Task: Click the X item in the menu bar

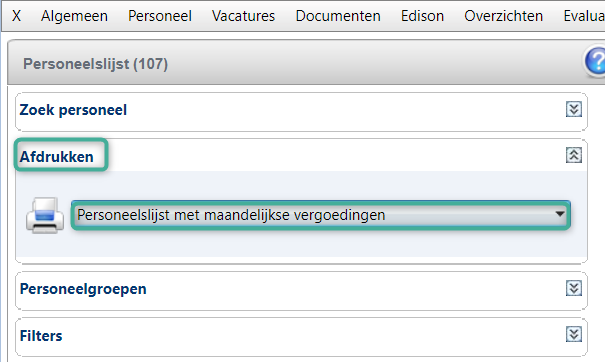Action: click(x=16, y=16)
